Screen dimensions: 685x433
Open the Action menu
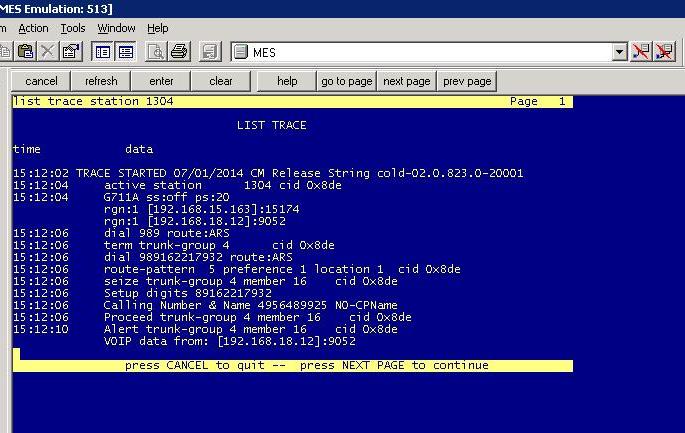33,28
